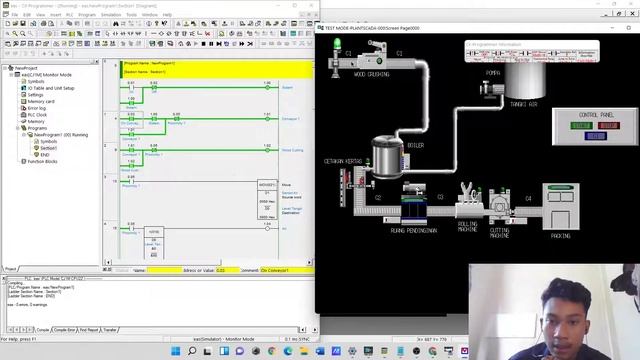Screen dimensions: 640x360
Task: Click the Error log icon in project tree
Action: tap(24, 108)
